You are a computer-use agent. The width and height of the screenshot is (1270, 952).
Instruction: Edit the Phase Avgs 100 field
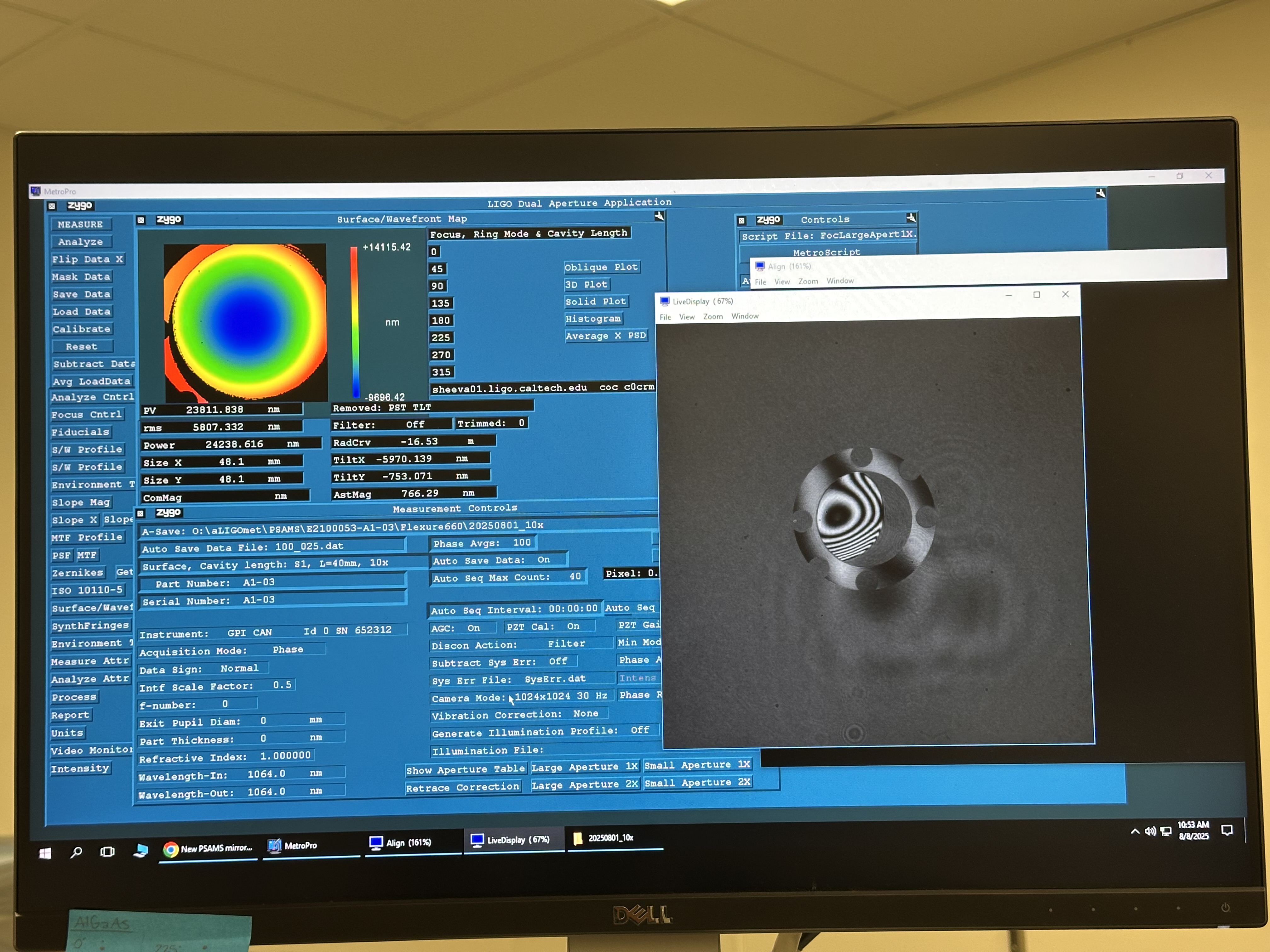pyautogui.click(x=483, y=543)
